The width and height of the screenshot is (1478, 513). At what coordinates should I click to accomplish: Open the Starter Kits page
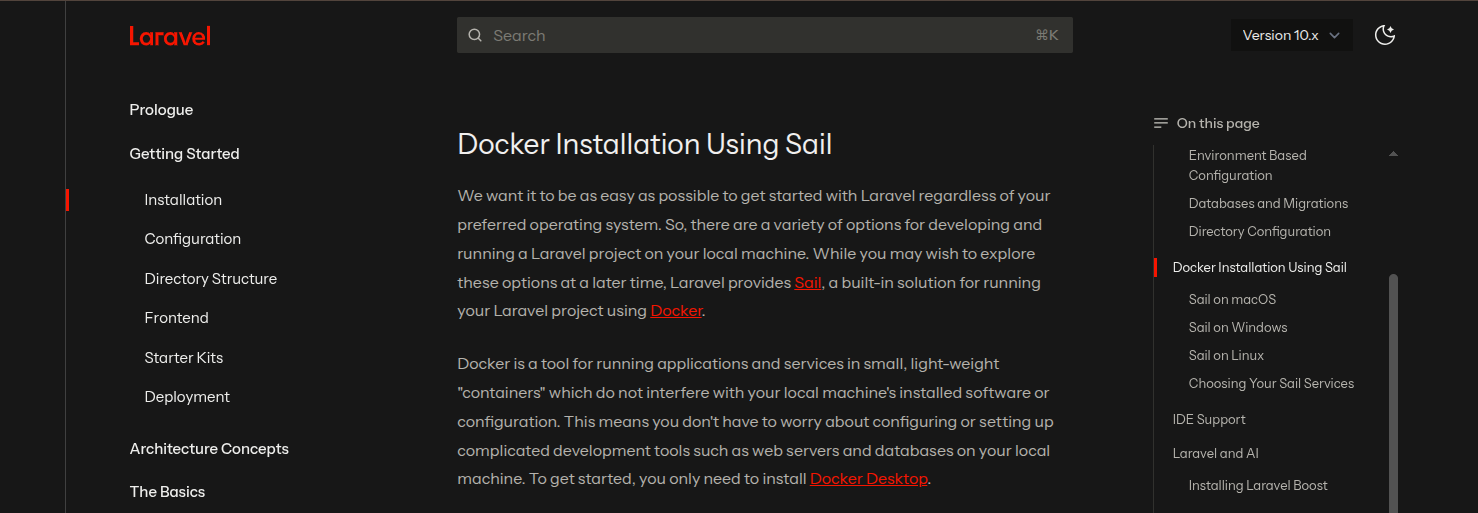click(183, 358)
